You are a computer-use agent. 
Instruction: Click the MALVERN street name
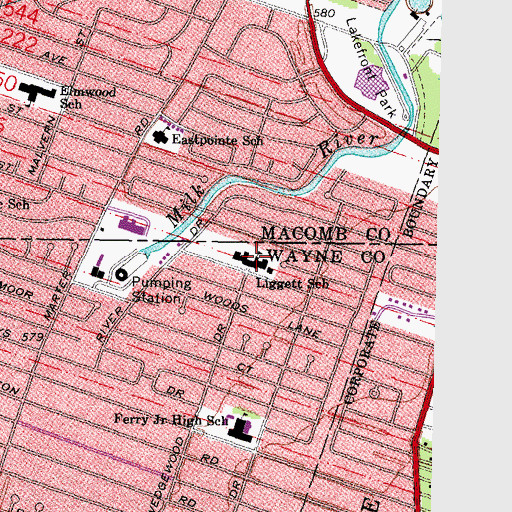pyautogui.click(x=42, y=145)
